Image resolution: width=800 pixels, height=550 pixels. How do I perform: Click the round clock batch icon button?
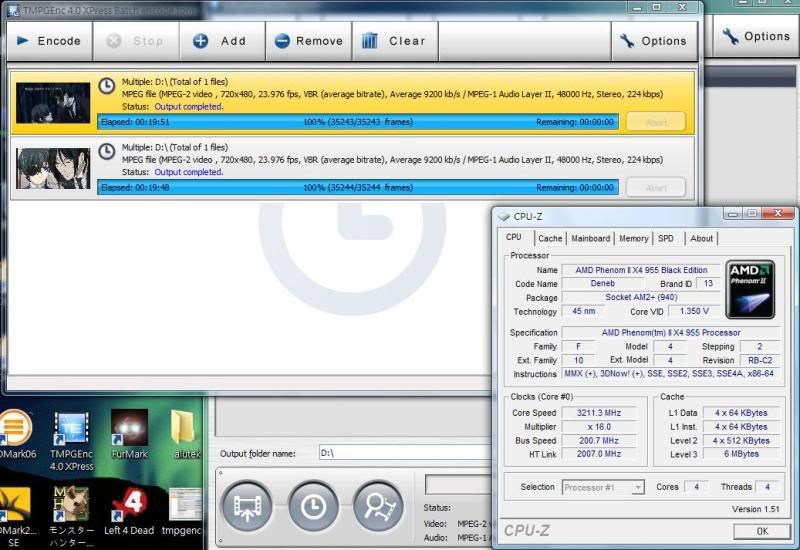point(313,506)
